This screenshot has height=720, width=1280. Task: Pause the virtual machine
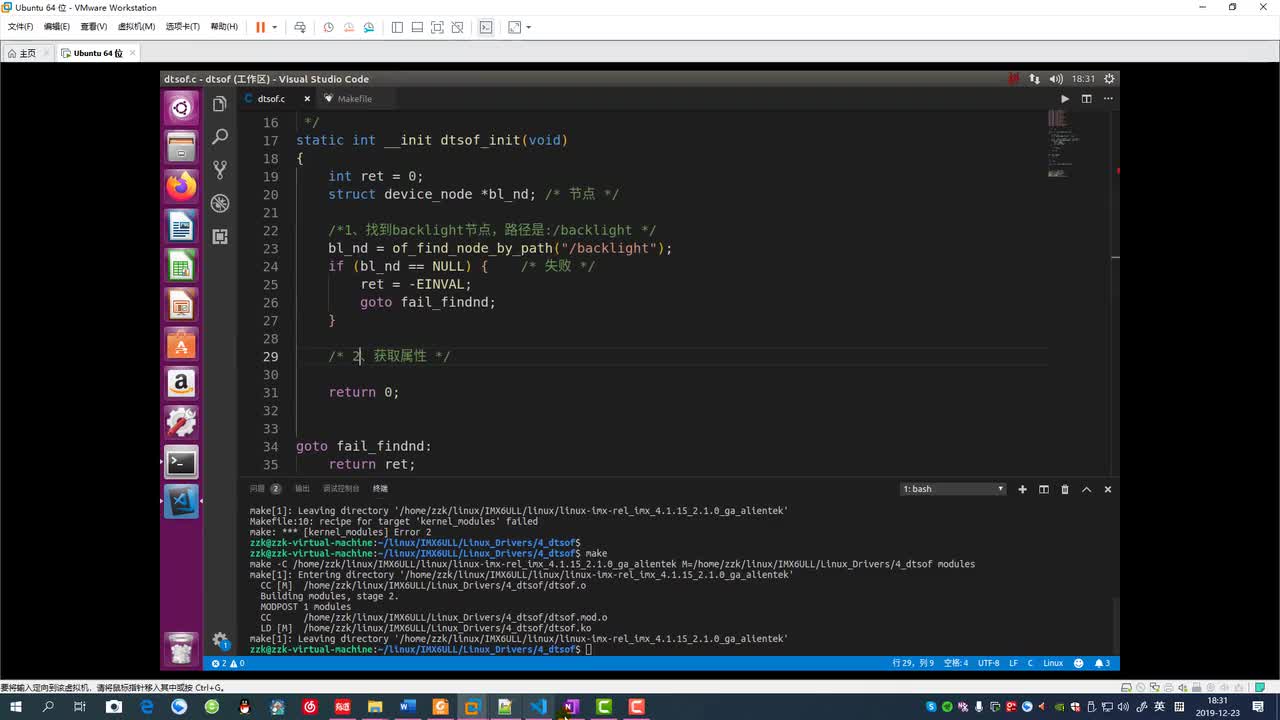[x=260, y=27]
